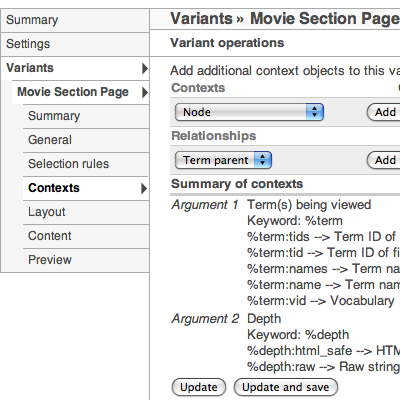Image resolution: width=400 pixels, height=400 pixels.
Task: Open the variant Summary sub-item
Action: tap(86, 116)
